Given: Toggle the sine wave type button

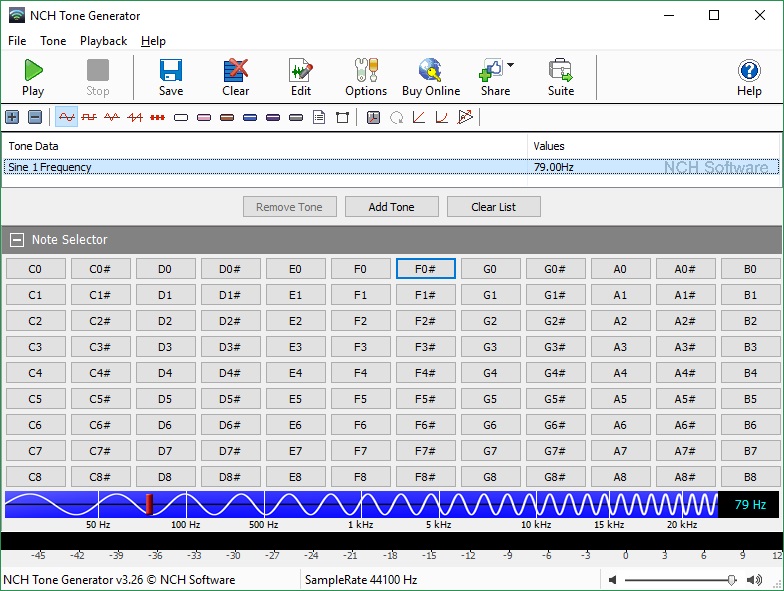Looking at the screenshot, I should coord(66,117).
